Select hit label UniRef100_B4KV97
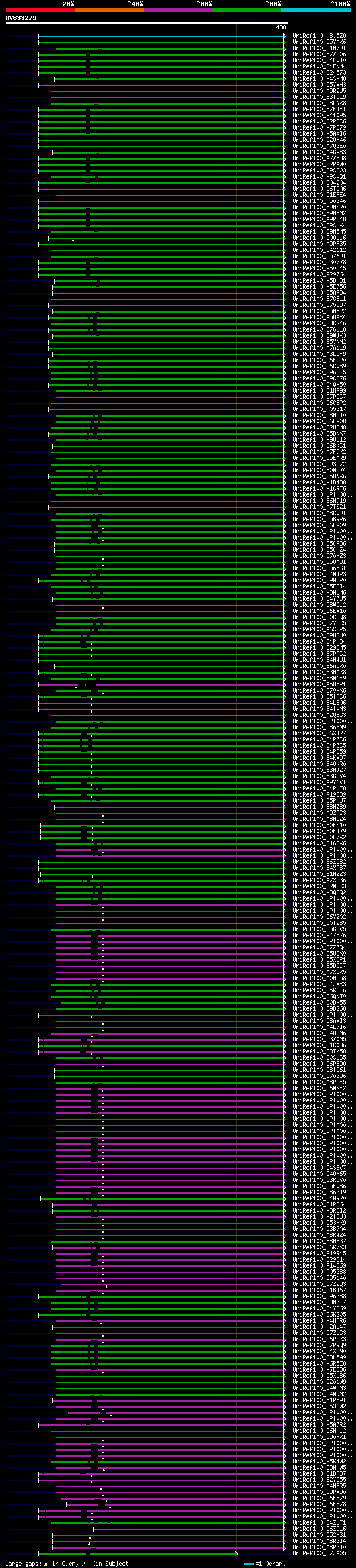Image resolution: width=356 pixels, height=1568 pixels. tap(319, 758)
